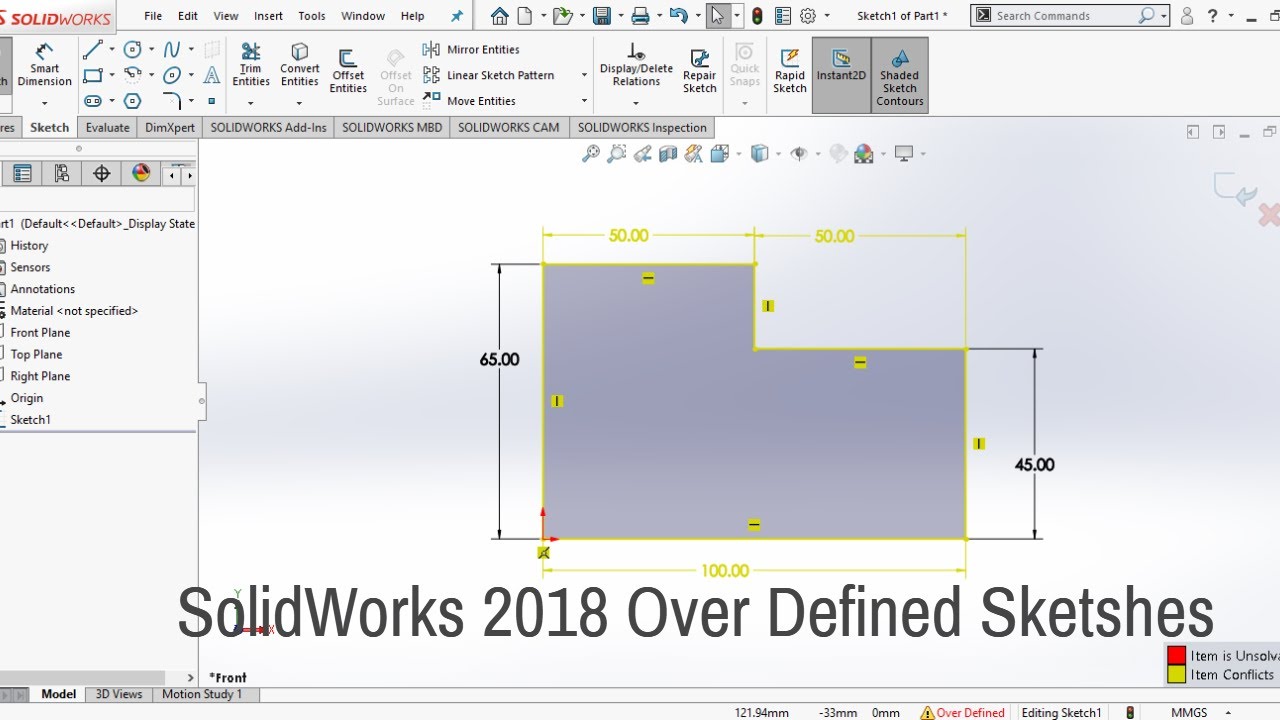Open the Home welcome icon
The image size is (1280, 720).
[500, 16]
